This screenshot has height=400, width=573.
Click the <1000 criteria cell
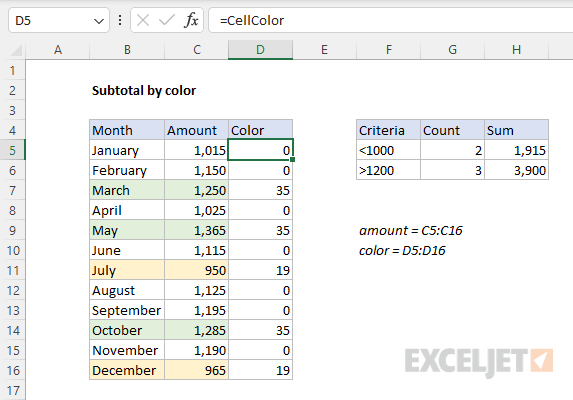click(388, 150)
